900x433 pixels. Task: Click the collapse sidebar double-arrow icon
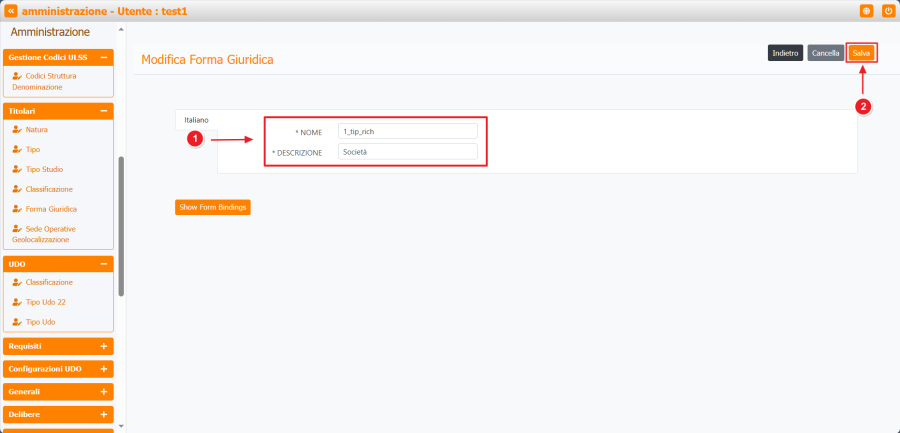point(11,10)
